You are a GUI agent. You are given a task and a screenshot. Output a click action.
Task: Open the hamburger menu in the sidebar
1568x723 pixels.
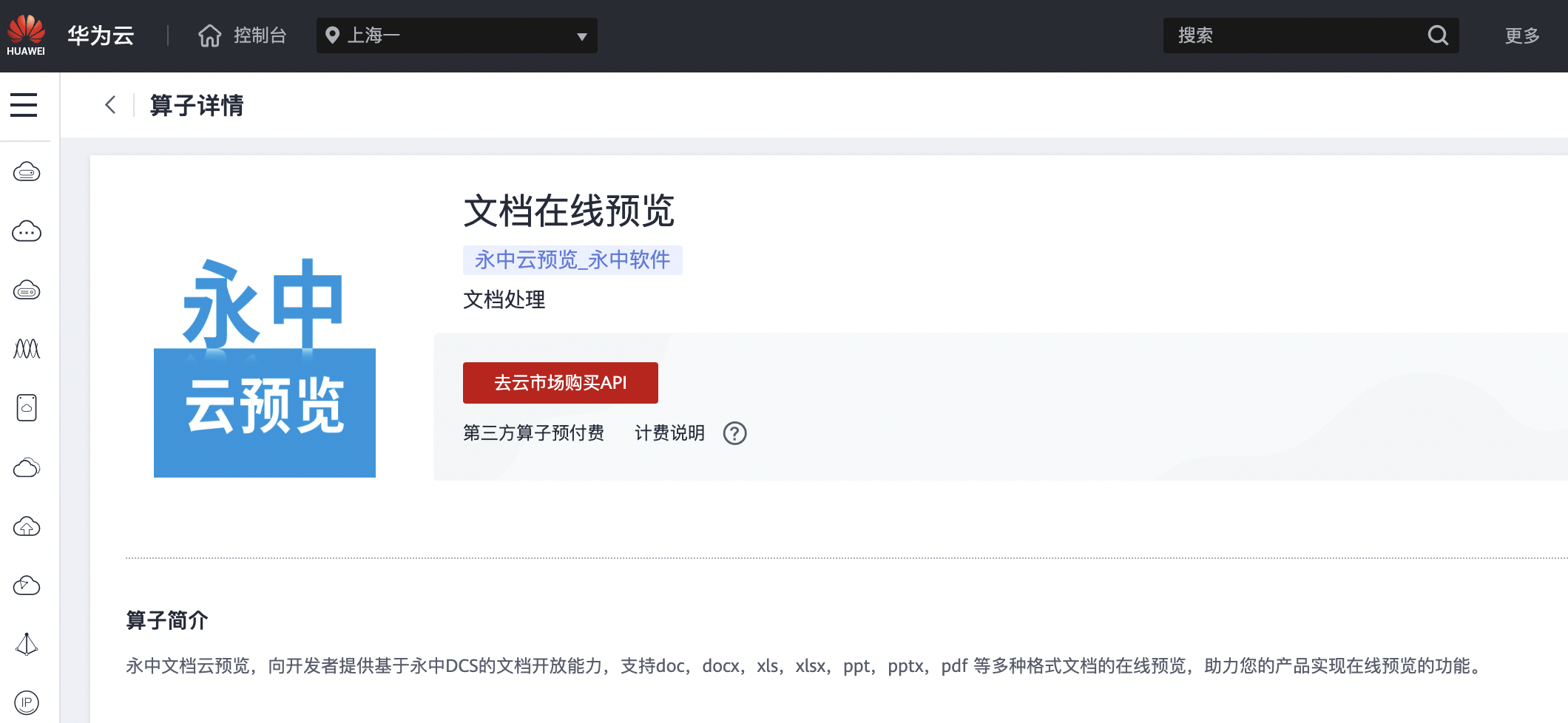(24, 104)
